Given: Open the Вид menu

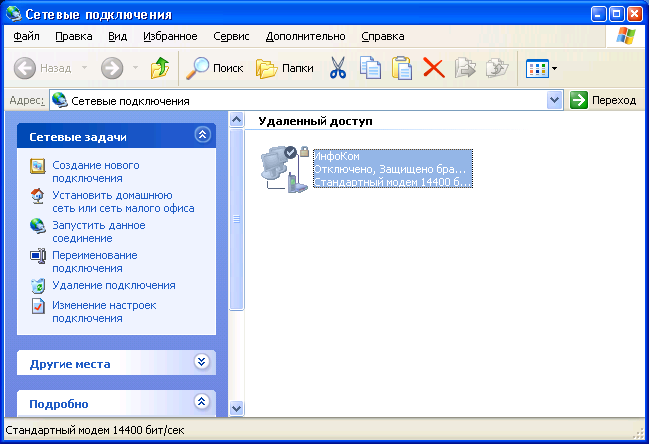Looking at the screenshot, I should [117, 36].
